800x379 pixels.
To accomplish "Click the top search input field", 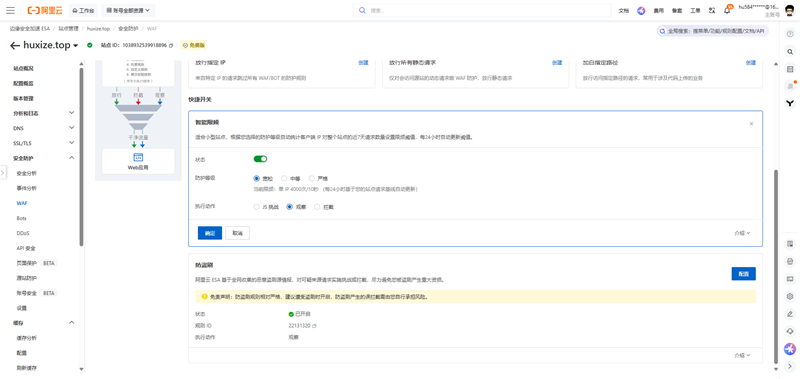I will [x=482, y=10].
